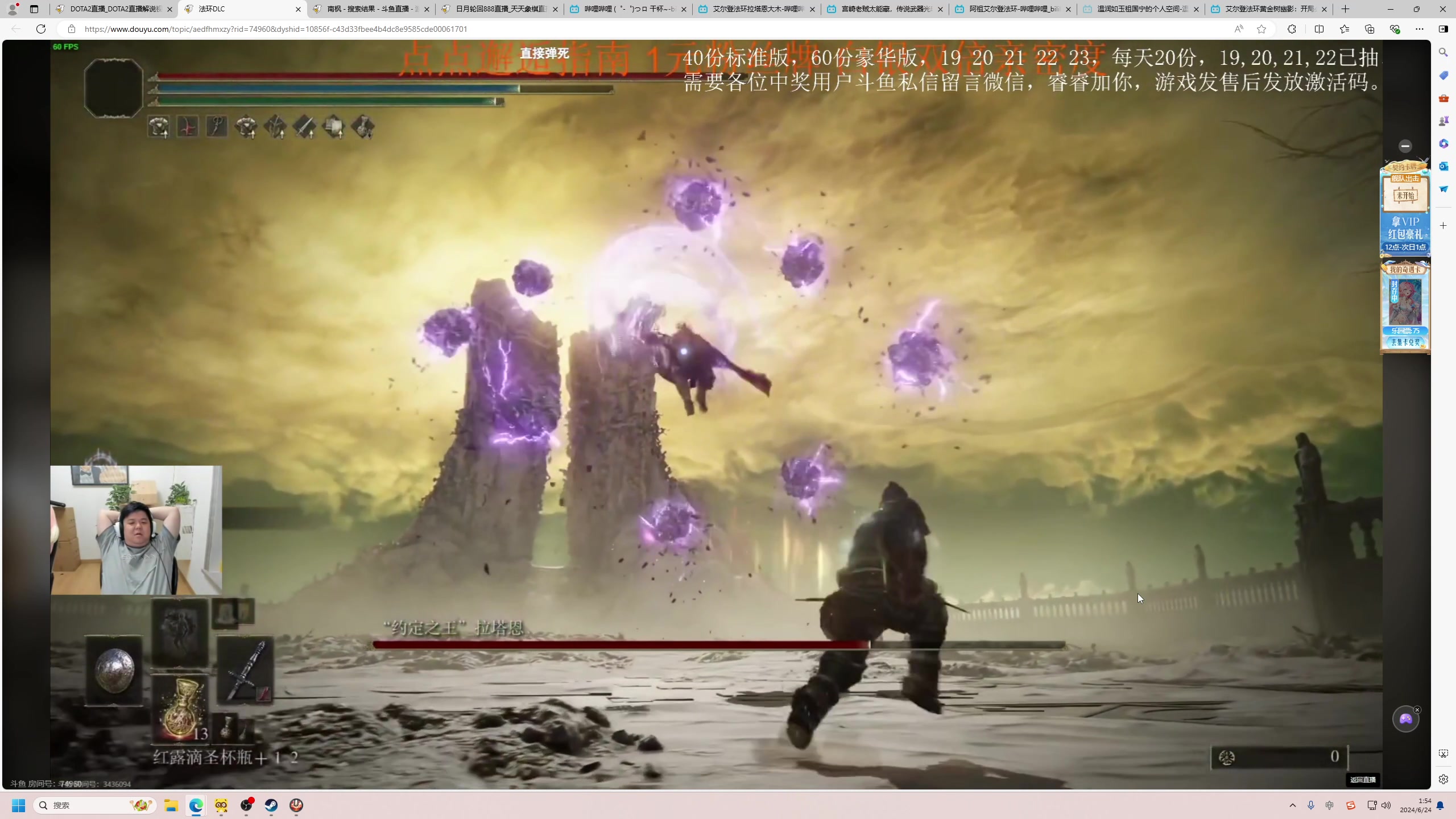Click the 去集卡兑奖 button
The width and height of the screenshot is (1456, 819).
pyautogui.click(x=1405, y=342)
